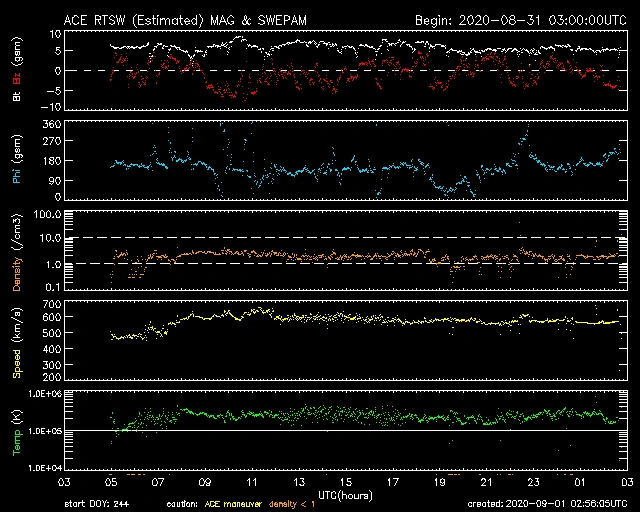
Task: Select the Phi (gsm) axis label
Action: (17, 164)
